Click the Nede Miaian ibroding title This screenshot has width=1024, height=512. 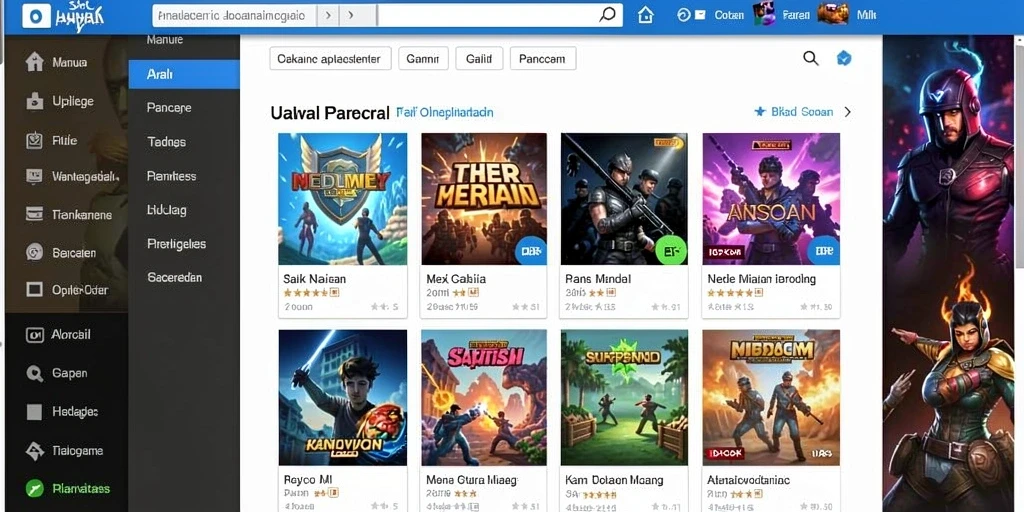click(x=761, y=279)
